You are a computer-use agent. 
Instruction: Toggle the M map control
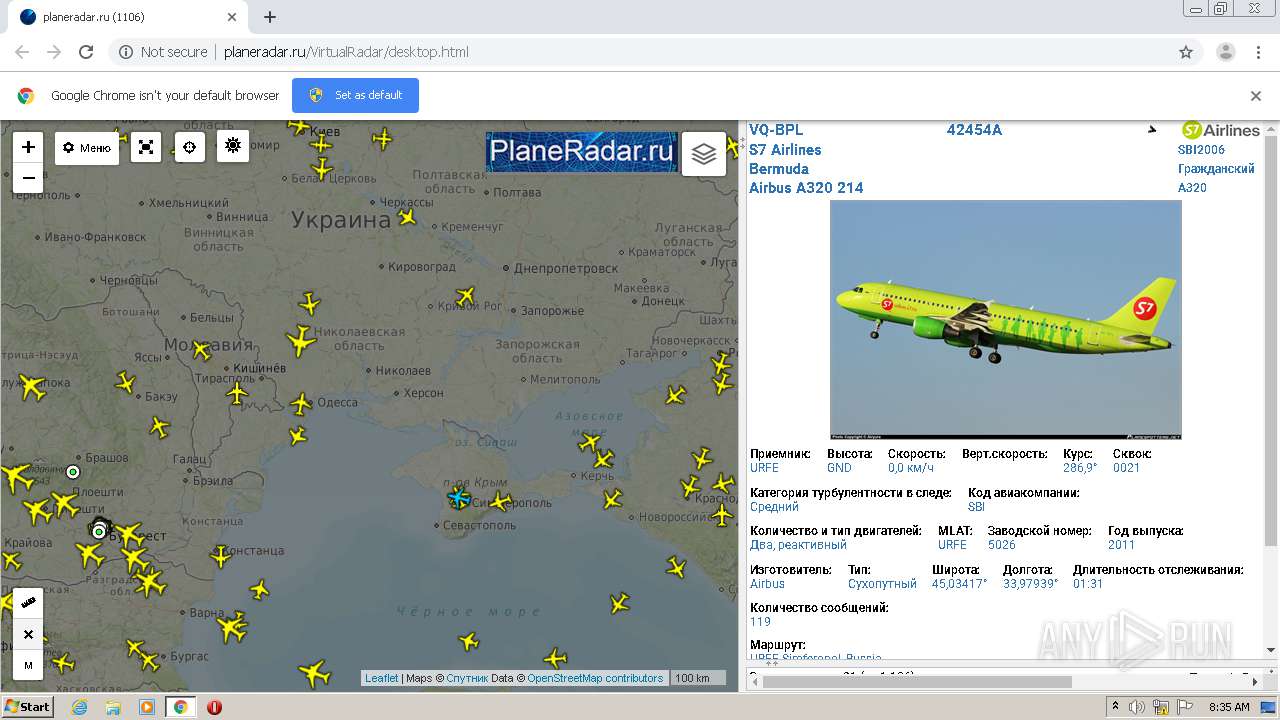point(28,665)
